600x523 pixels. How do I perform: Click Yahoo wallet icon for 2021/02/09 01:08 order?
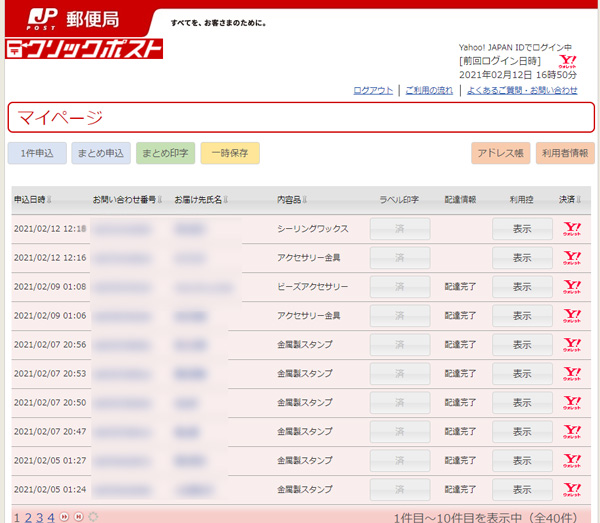(x=572, y=287)
